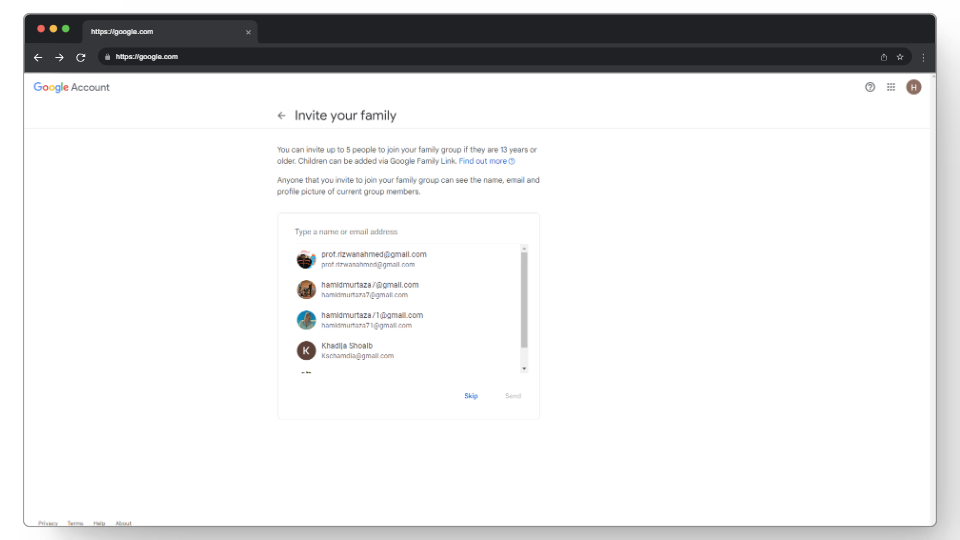
Task: Click the lock icon in the address bar
Action: coord(108,57)
